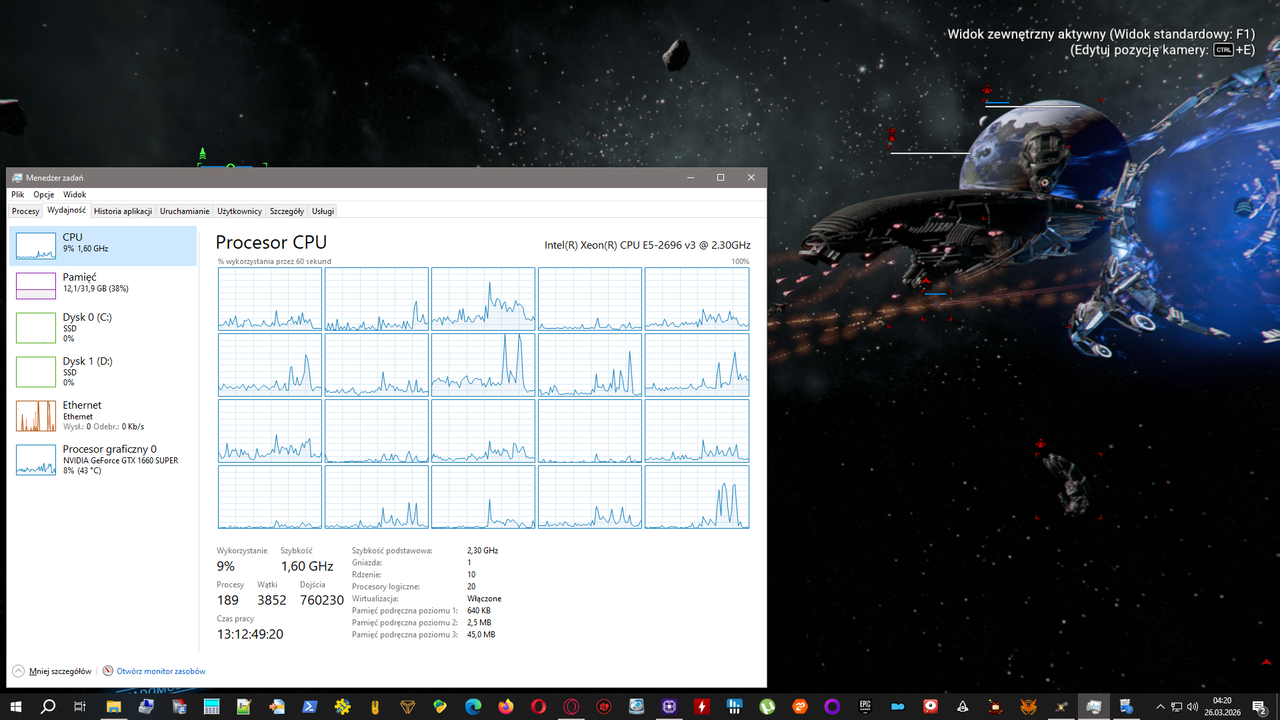1280x720 pixels.
Task: Open the outlined Opera GX icon
Action: point(571,706)
